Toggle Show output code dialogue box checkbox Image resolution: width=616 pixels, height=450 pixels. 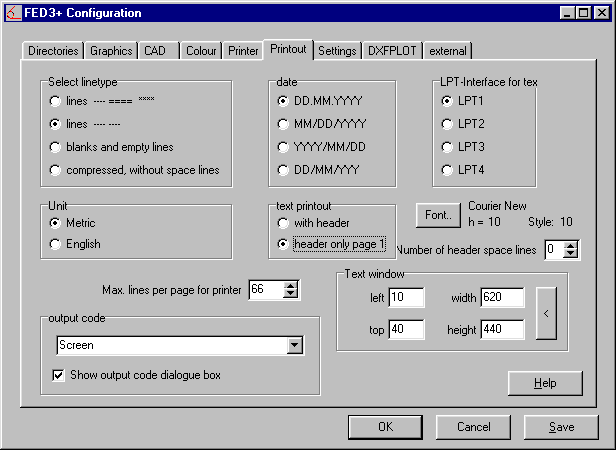58,375
